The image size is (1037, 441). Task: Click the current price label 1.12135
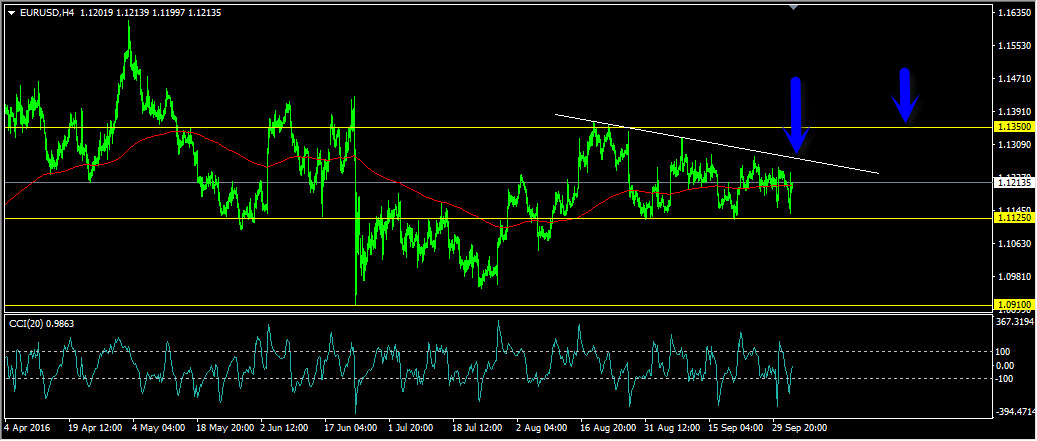1013,183
